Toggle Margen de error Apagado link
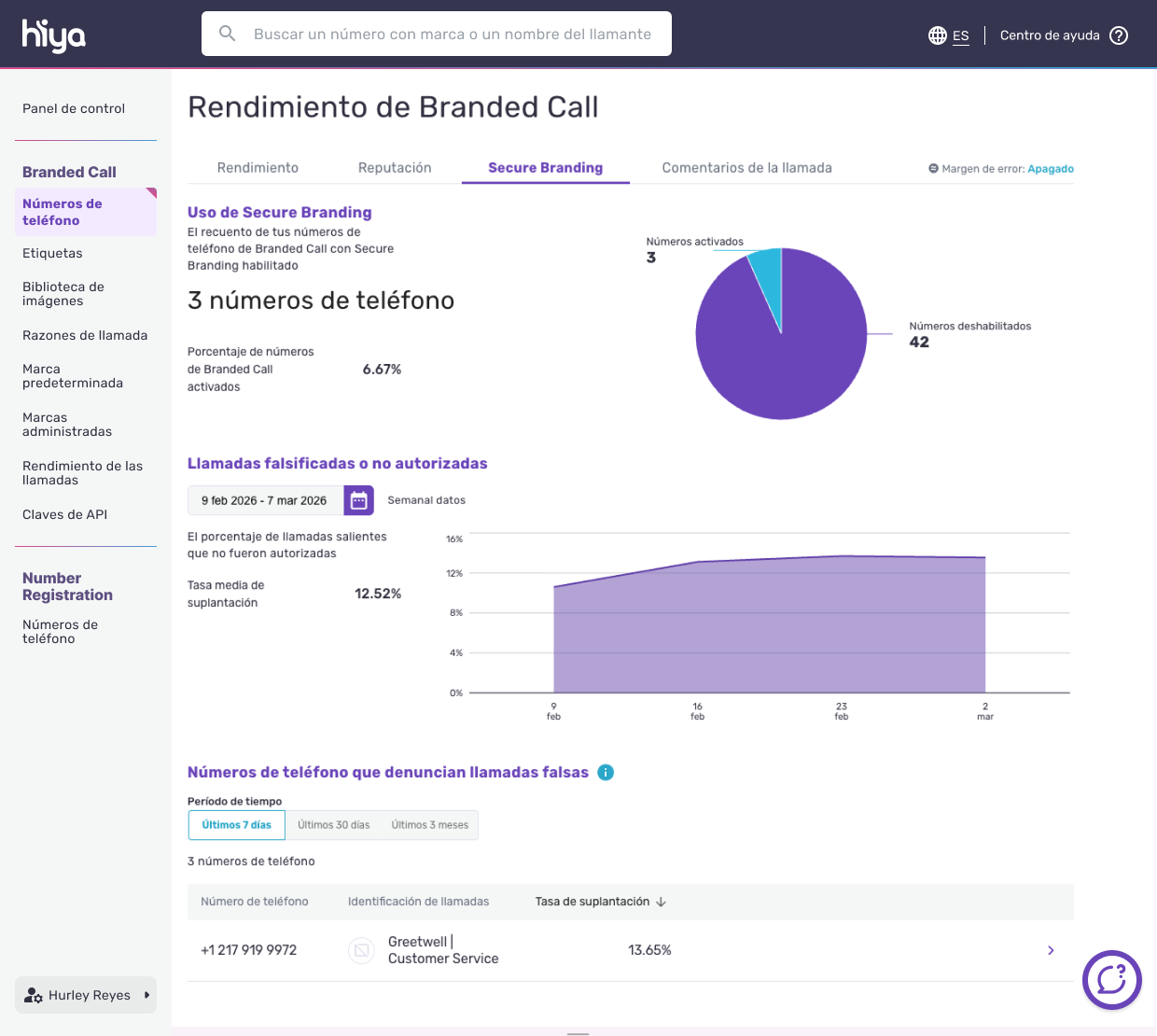This screenshot has height=1036, width=1157. [1050, 169]
